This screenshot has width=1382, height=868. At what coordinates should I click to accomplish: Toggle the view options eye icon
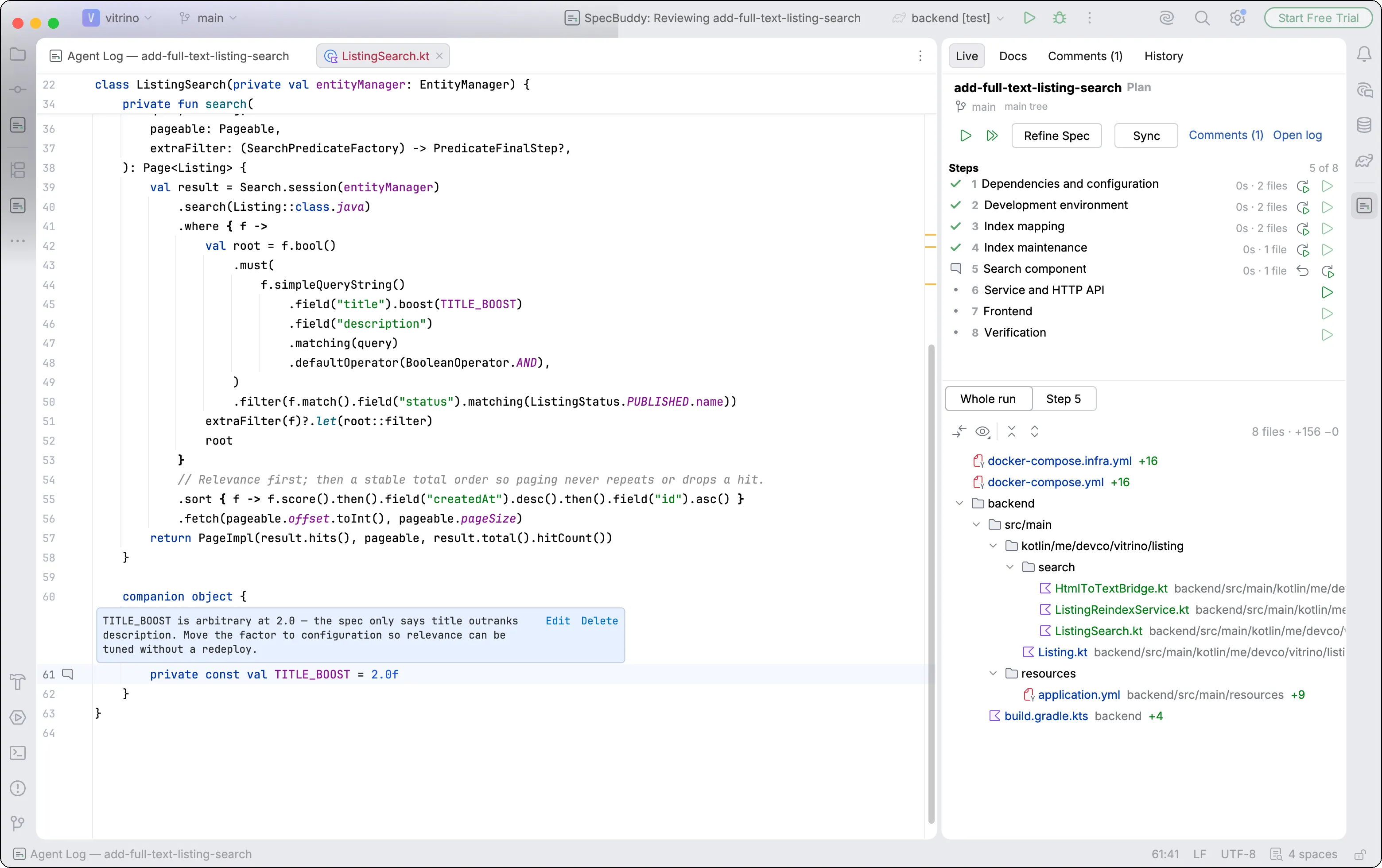pyautogui.click(x=983, y=431)
